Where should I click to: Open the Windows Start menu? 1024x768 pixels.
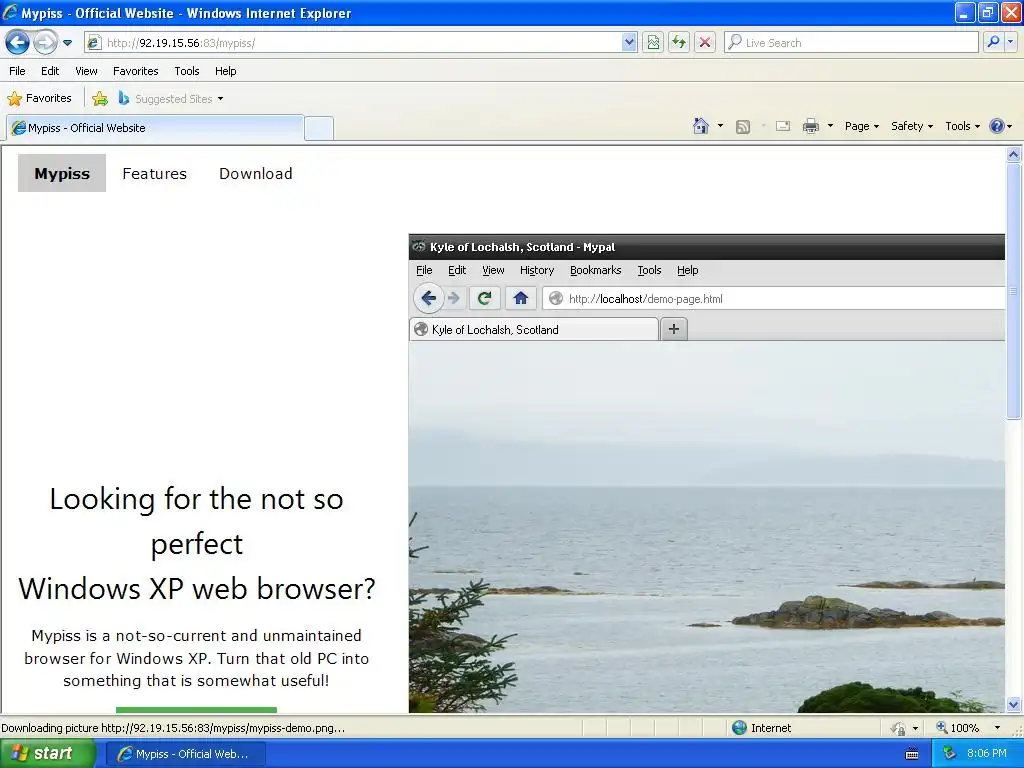pos(47,754)
